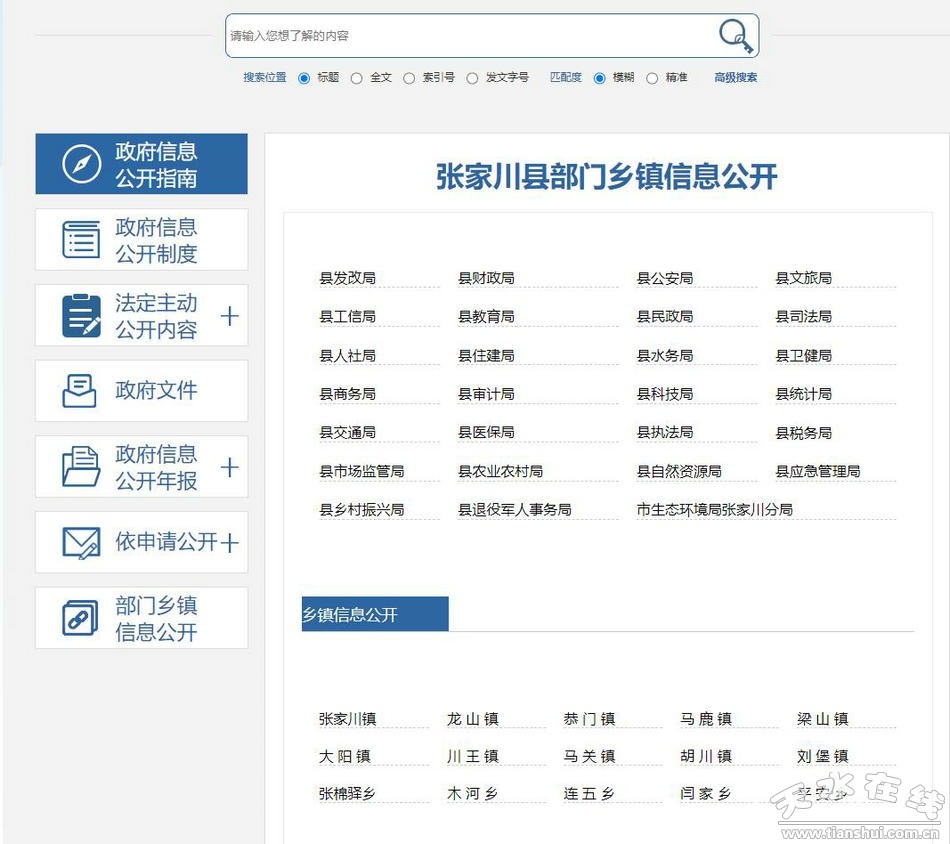Viewport: 950px width, 844px height.
Task: Expand 依申请公开 with the plus sign
Action: pos(230,543)
